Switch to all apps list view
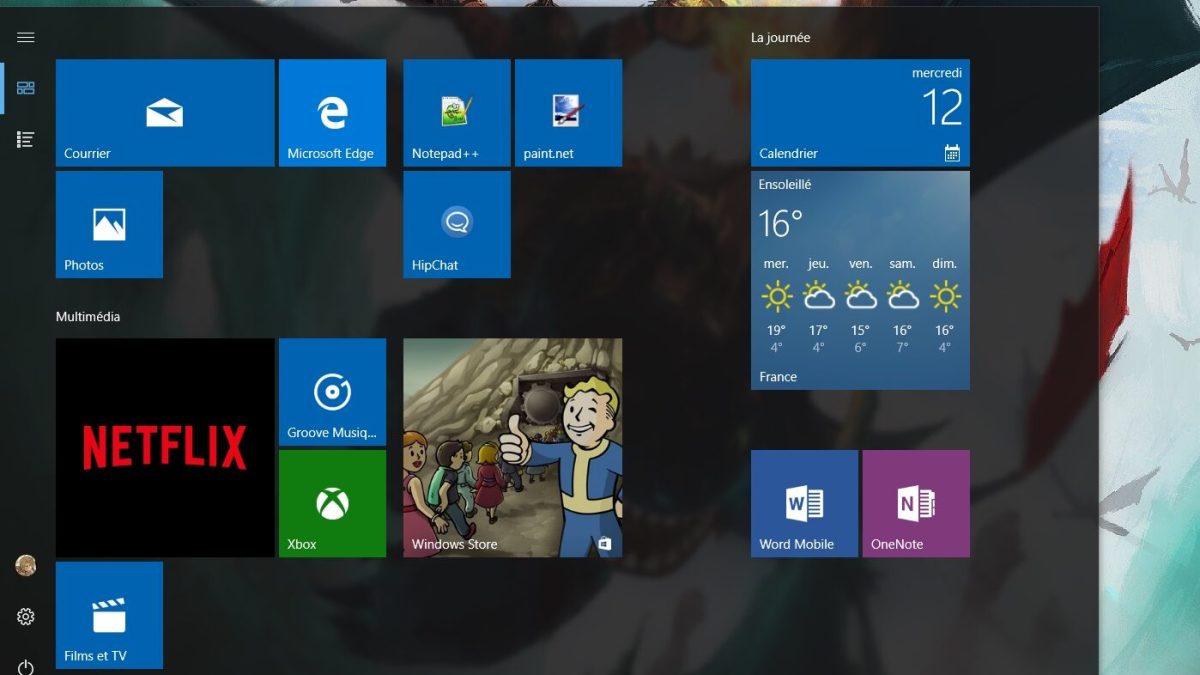 tap(26, 140)
